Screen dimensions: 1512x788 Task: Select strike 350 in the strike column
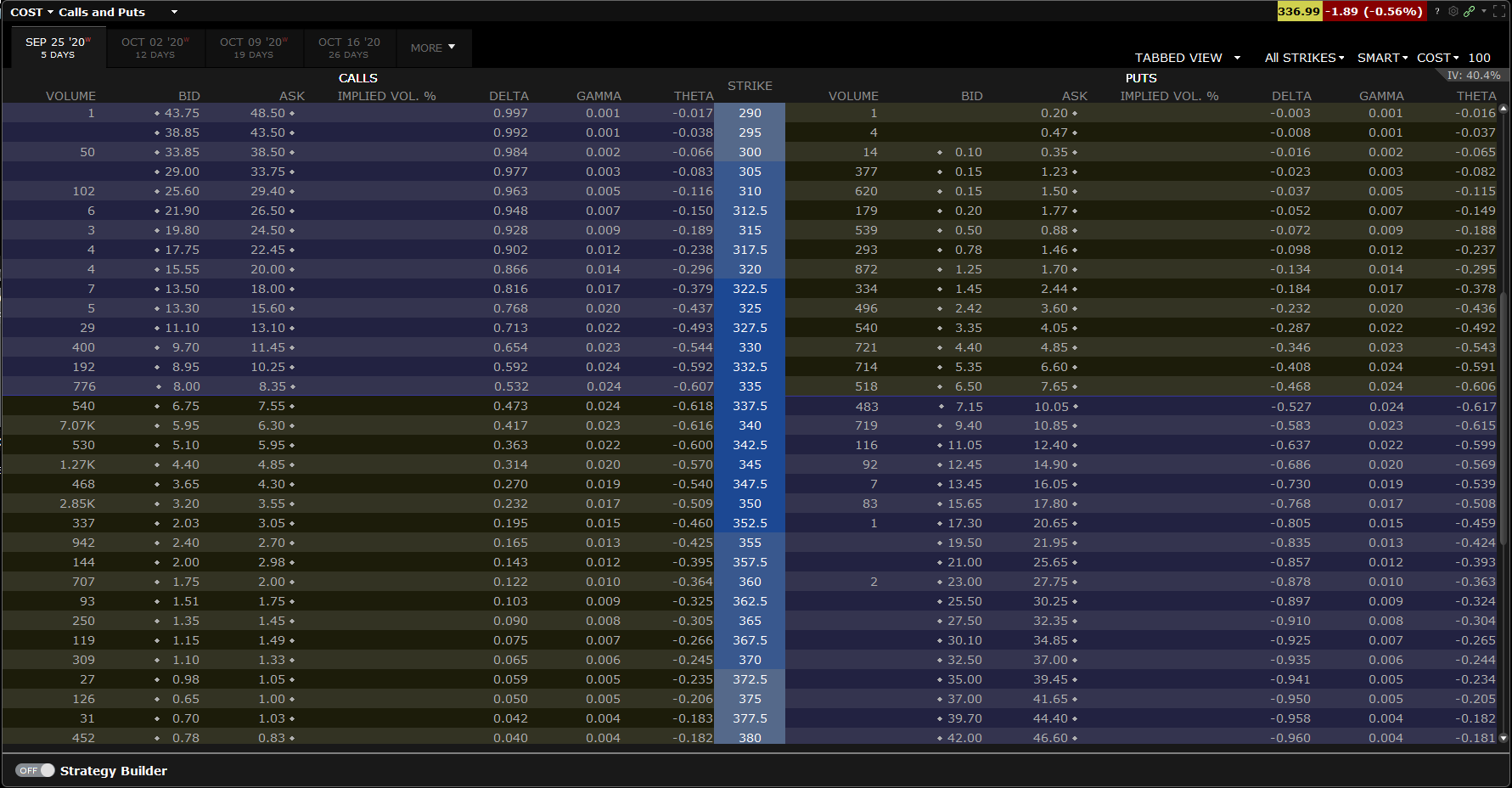pos(750,504)
